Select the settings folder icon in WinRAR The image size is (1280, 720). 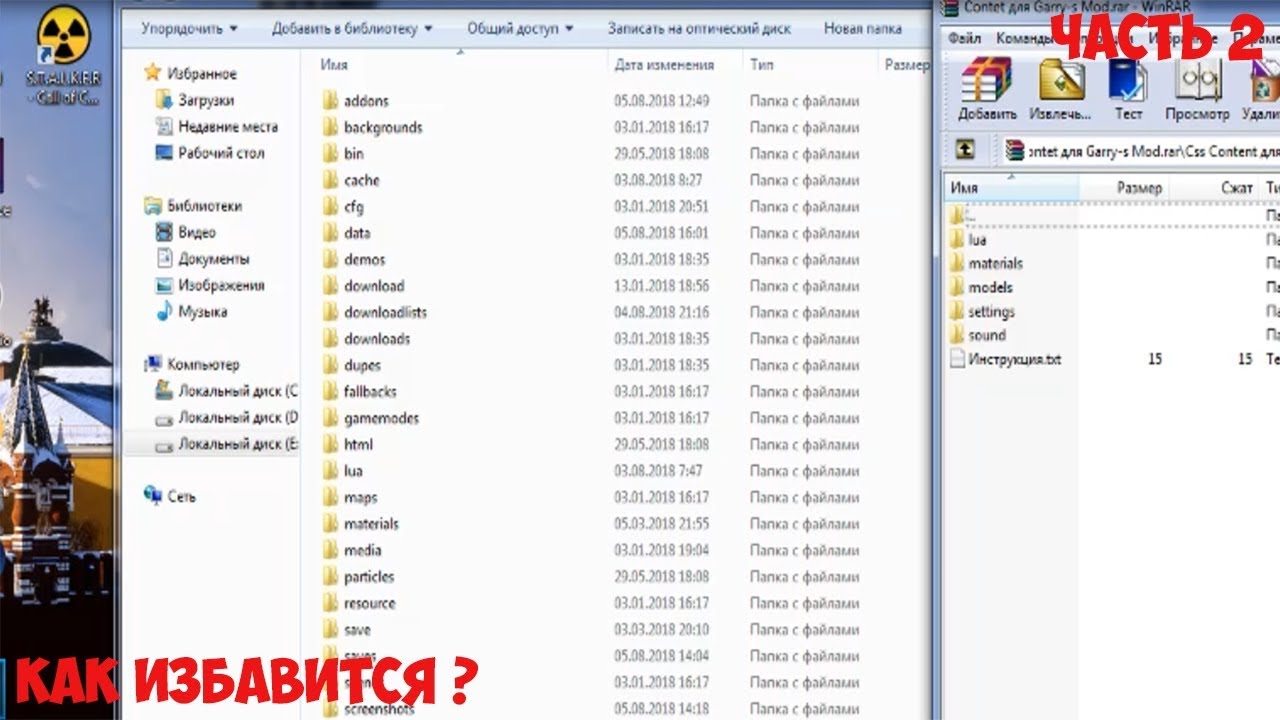[x=957, y=311]
